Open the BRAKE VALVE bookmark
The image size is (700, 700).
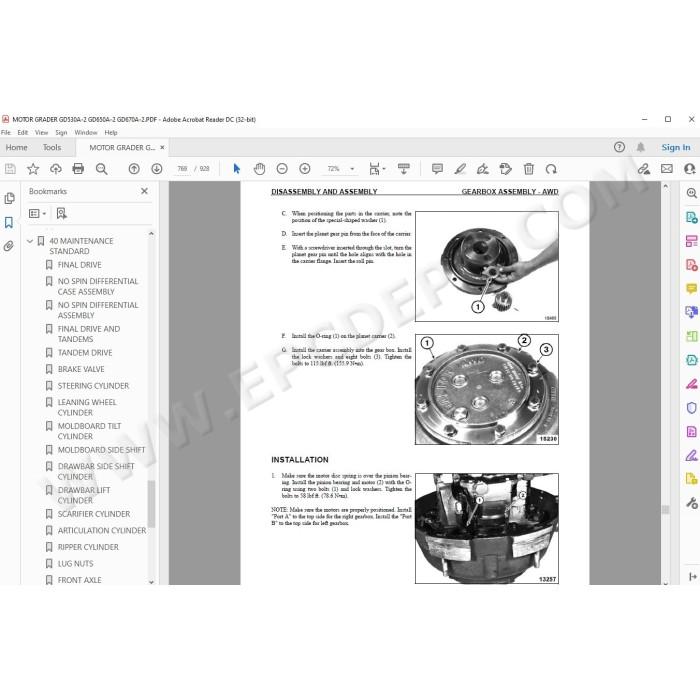coord(81,369)
